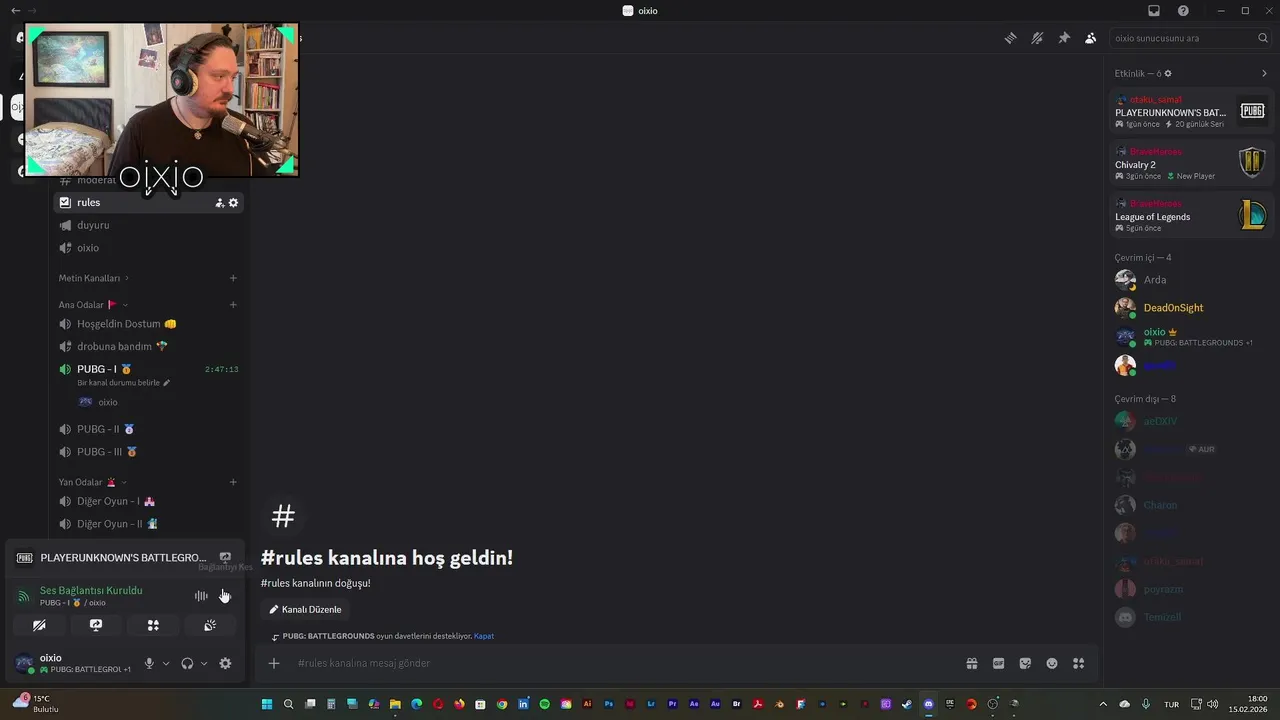Open offline member Chalon

(x=1190, y=505)
